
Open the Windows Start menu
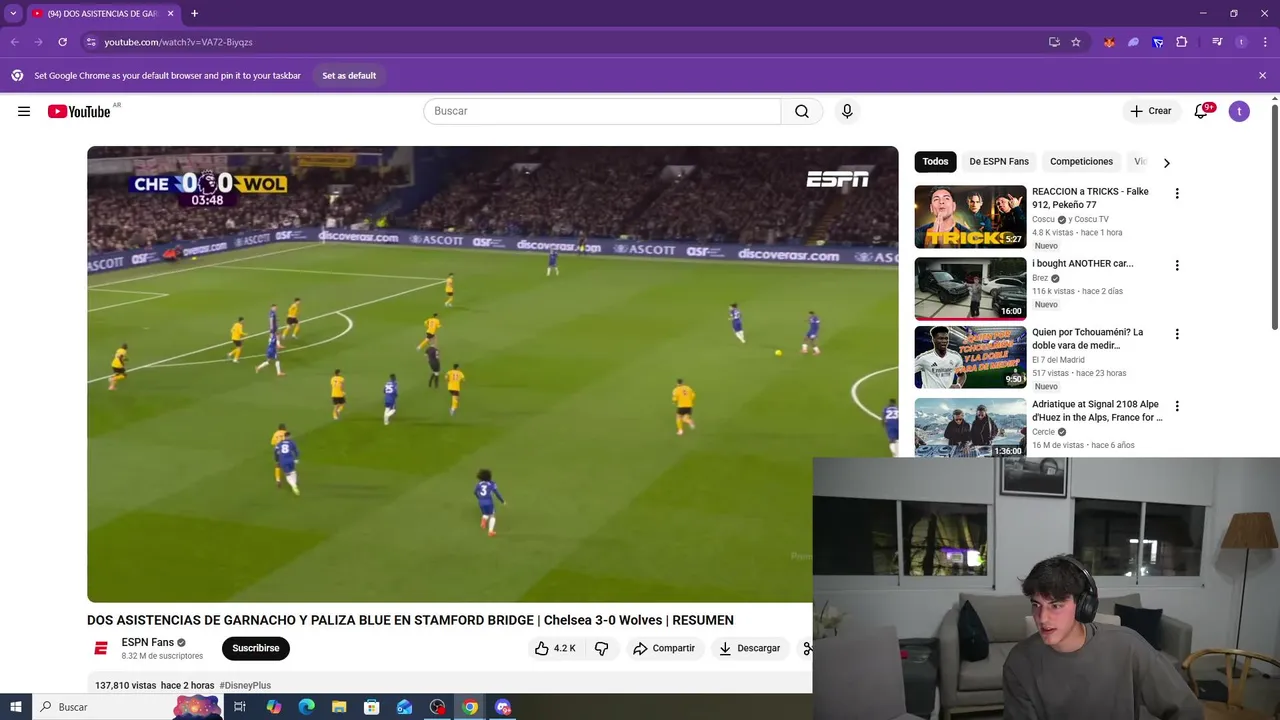click(16, 707)
